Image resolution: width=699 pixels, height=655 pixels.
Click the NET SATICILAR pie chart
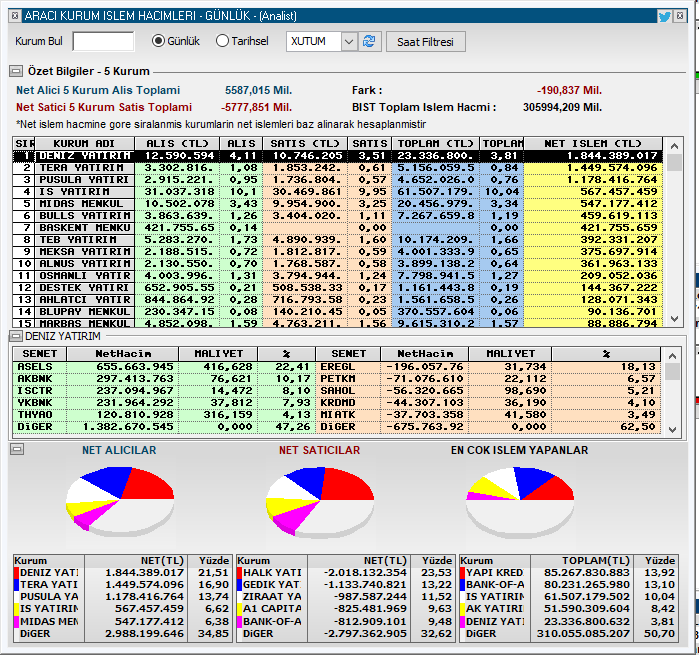tap(320, 501)
